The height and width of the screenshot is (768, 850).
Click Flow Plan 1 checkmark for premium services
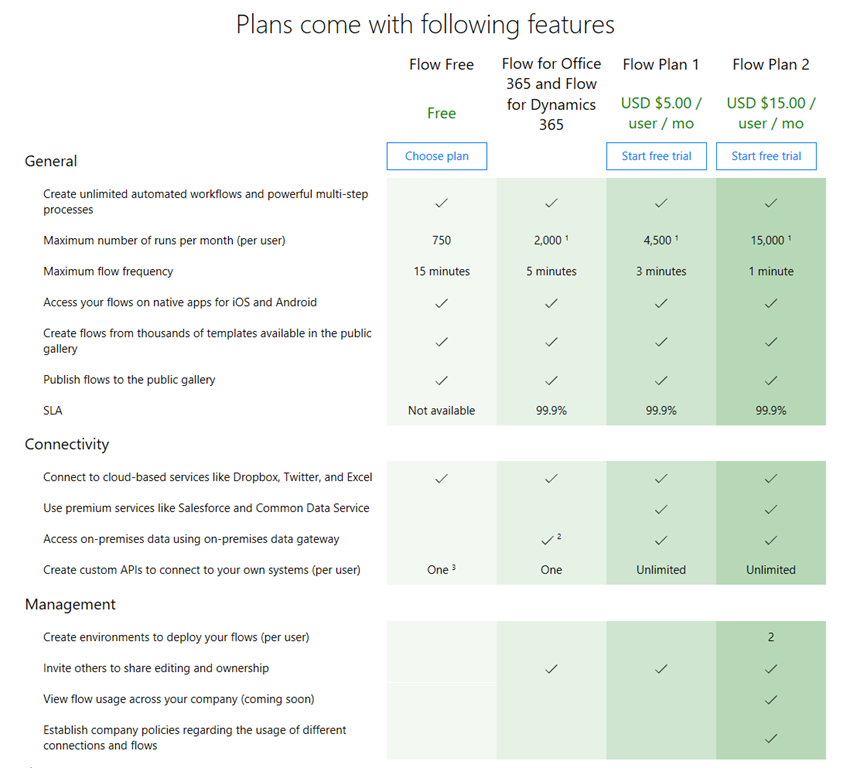[661, 509]
